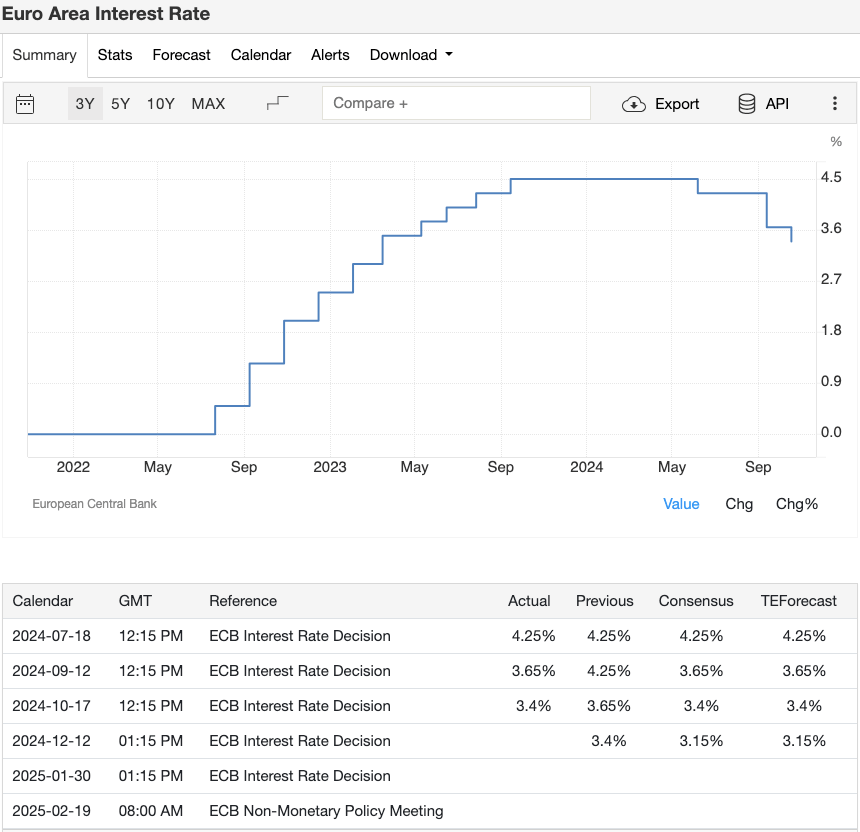The image size is (860, 832).
Task: Open 2024-12-12 ECB Interest Rate Decision
Action: click(299, 741)
